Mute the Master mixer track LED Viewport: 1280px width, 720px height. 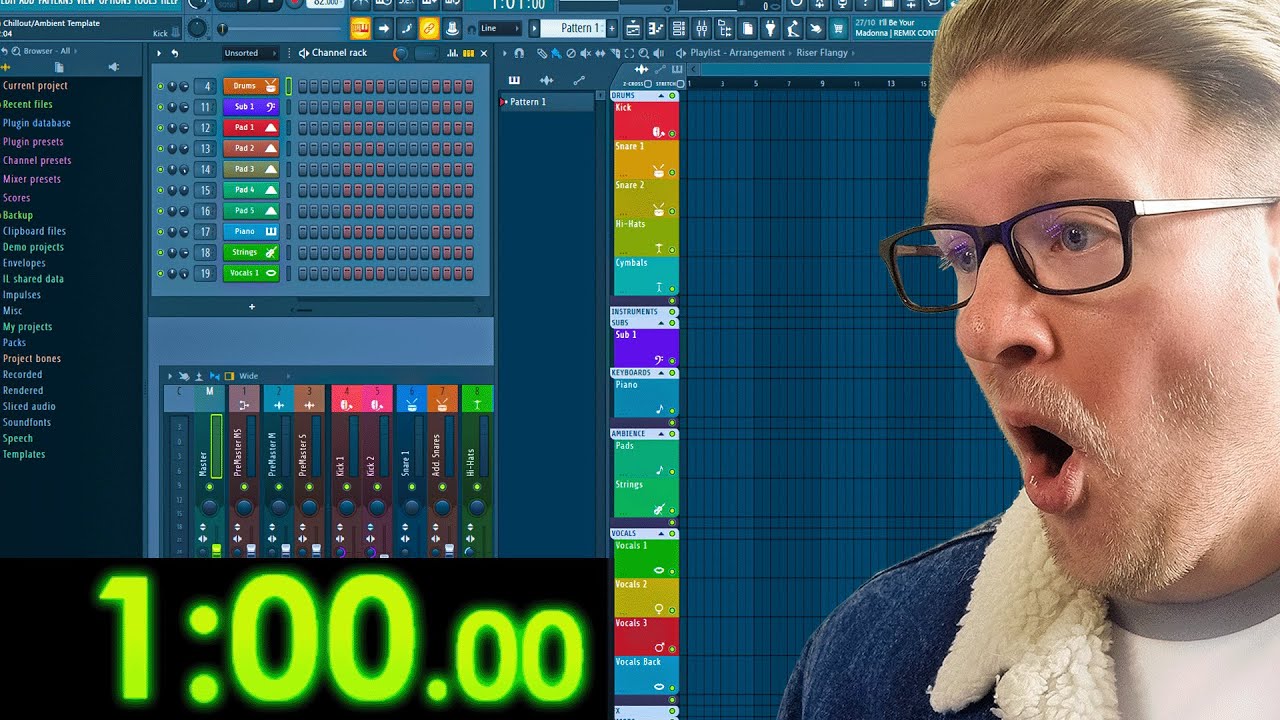pos(209,487)
